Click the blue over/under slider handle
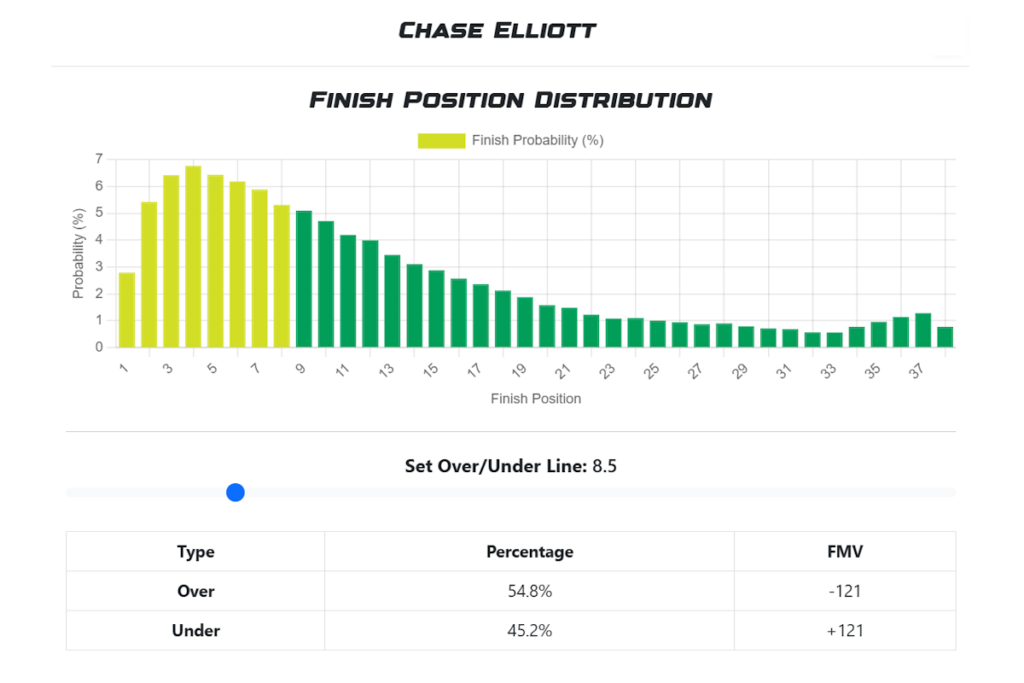The width and height of the screenshot is (1024, 683). pyautogui.click(x=236, y=492)
